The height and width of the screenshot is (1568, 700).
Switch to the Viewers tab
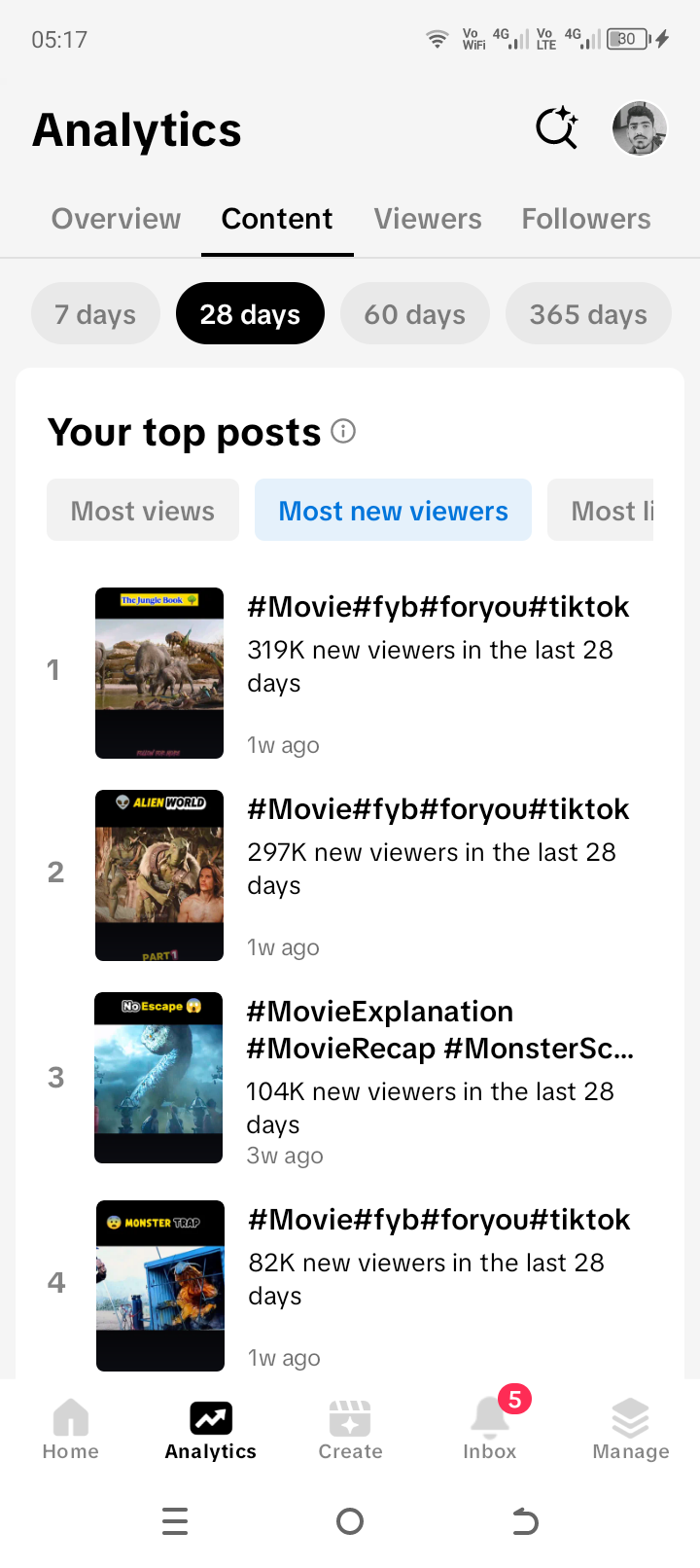point(428,219)
